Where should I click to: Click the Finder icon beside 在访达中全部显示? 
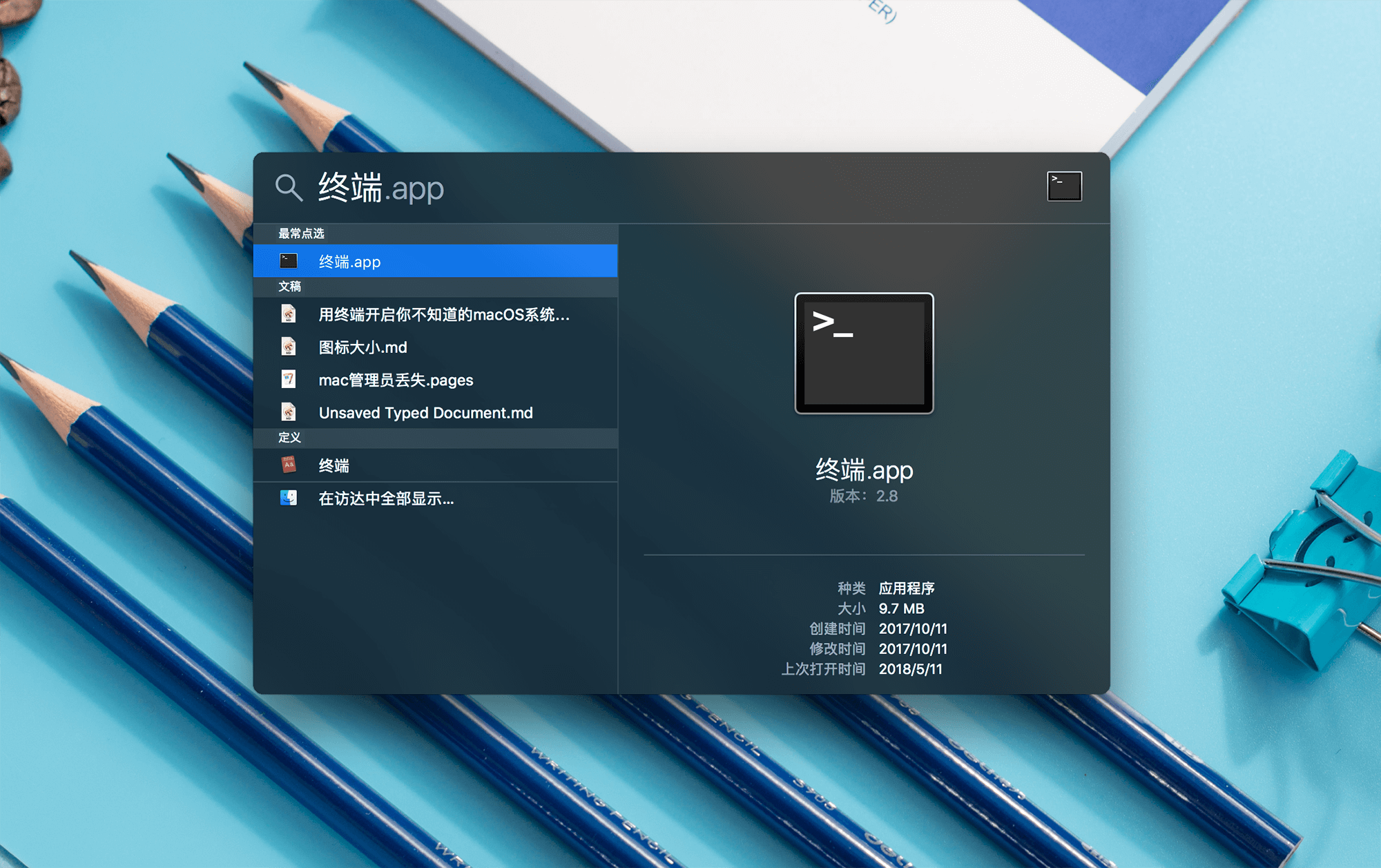[289, 498]
